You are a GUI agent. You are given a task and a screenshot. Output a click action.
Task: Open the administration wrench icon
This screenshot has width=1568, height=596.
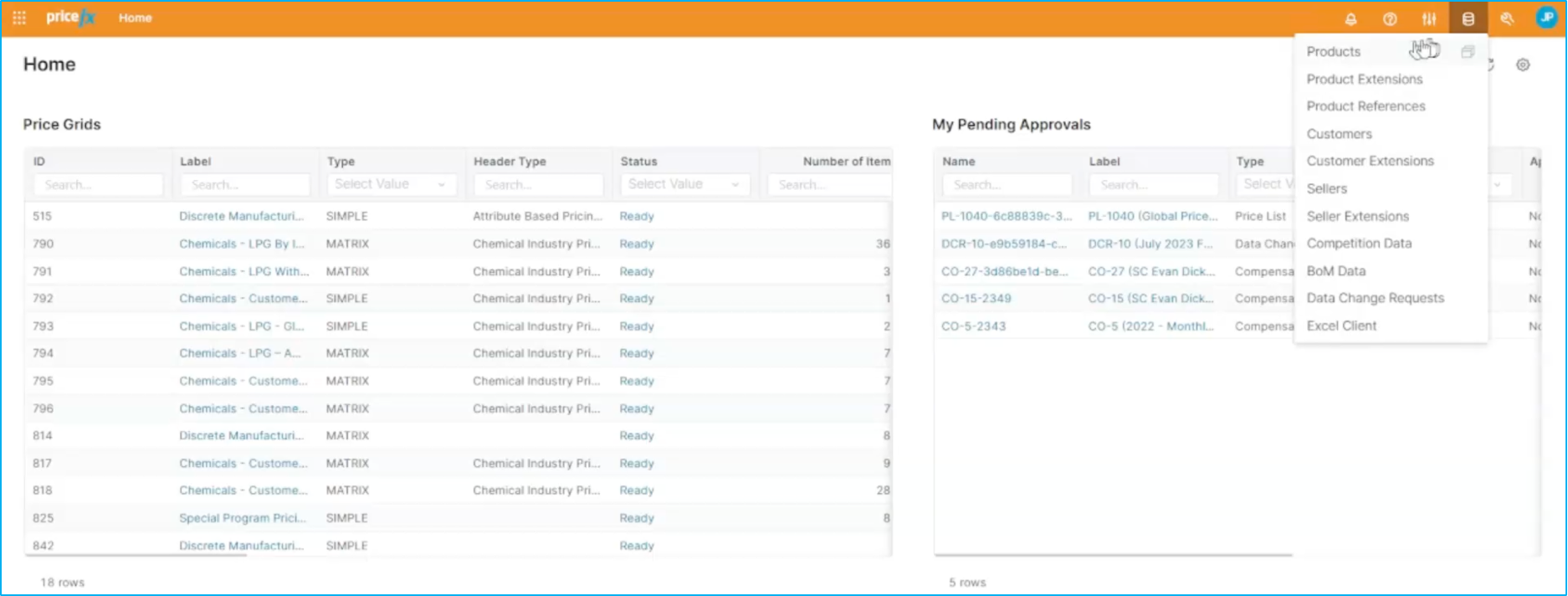click(1507, 18)
